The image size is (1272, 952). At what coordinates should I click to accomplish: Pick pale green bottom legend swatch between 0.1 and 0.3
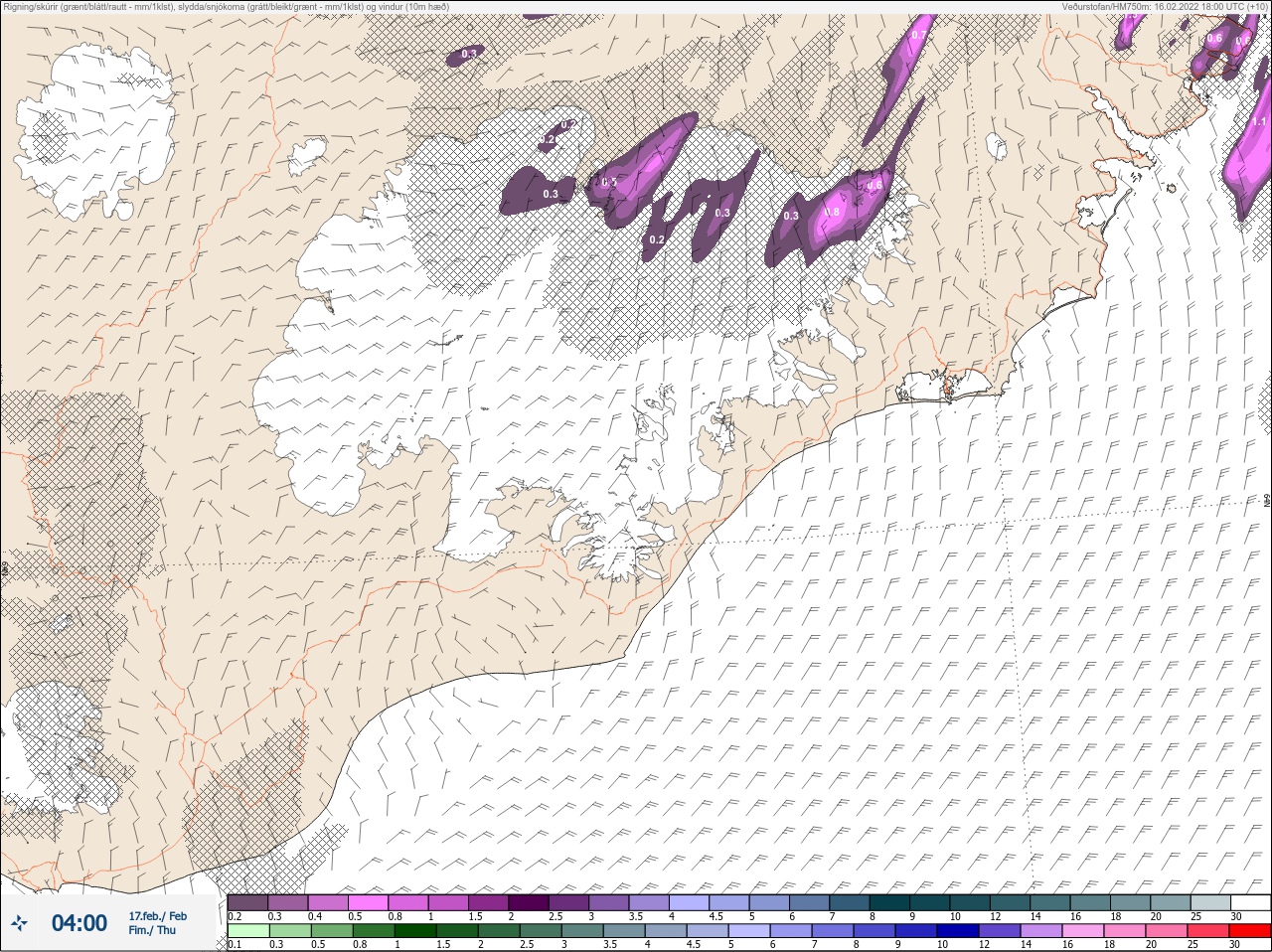pos(248,931)
